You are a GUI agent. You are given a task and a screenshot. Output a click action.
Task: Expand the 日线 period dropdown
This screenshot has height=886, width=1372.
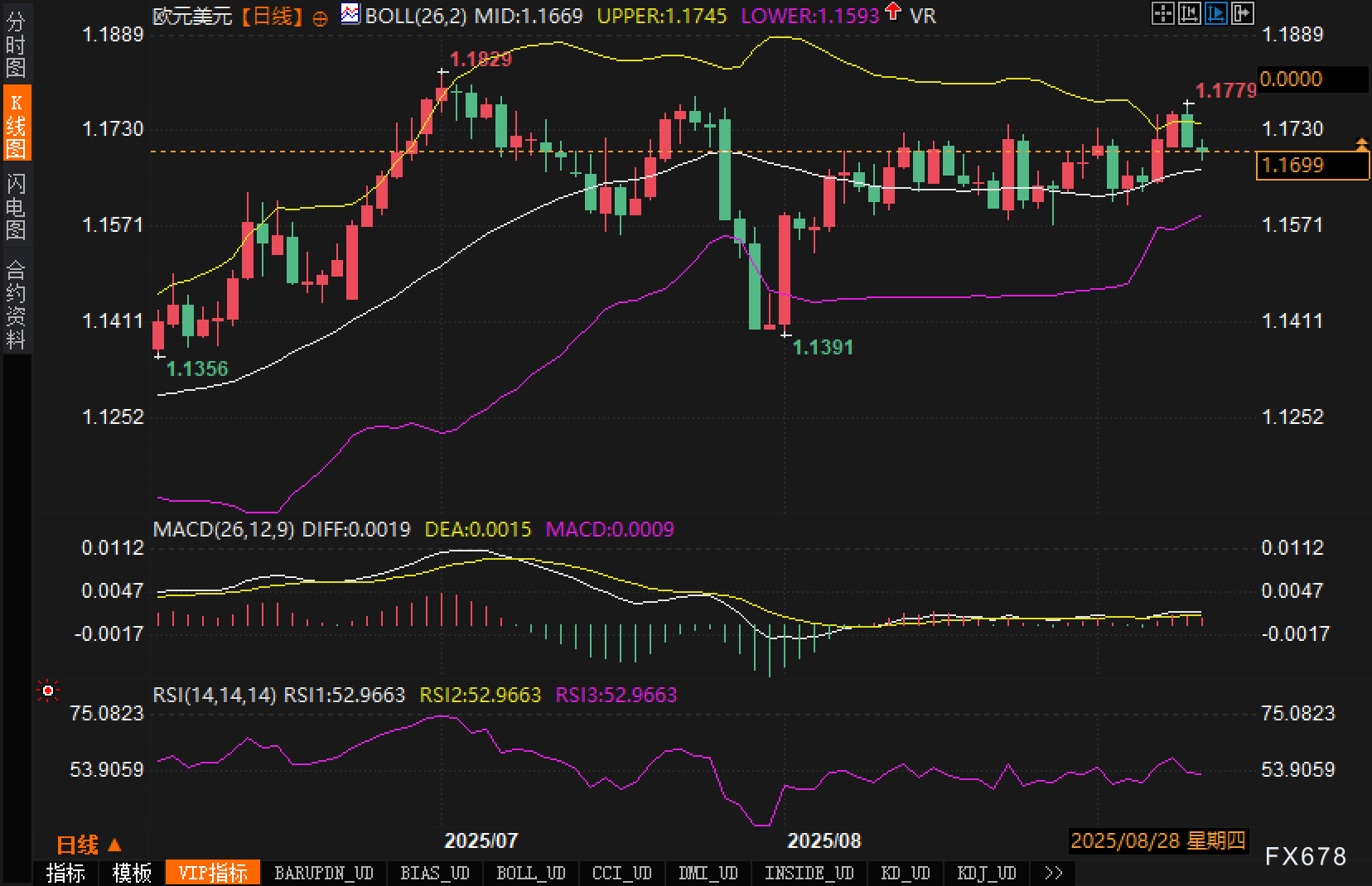coord(88,845)
